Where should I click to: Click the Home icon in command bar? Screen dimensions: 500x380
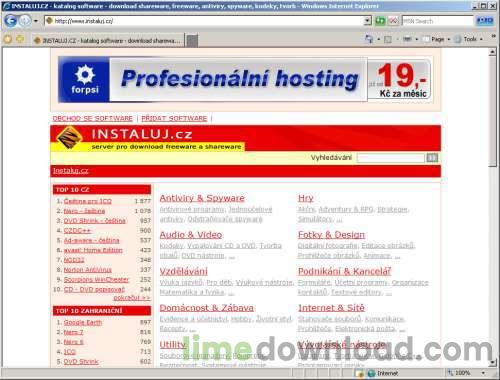click(x=369, y=39)
